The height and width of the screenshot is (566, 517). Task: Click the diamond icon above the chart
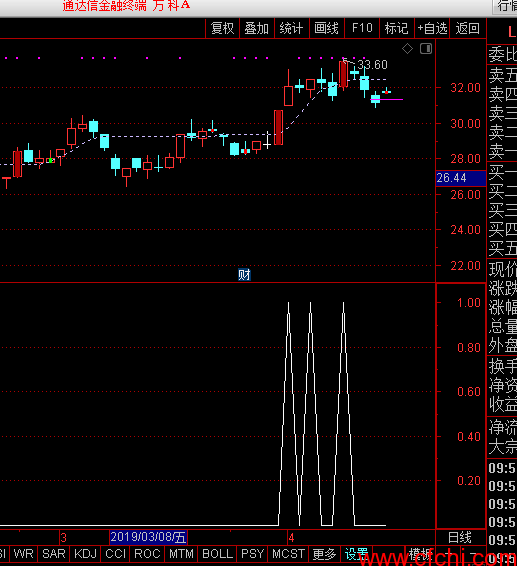(x=407, y=49)
